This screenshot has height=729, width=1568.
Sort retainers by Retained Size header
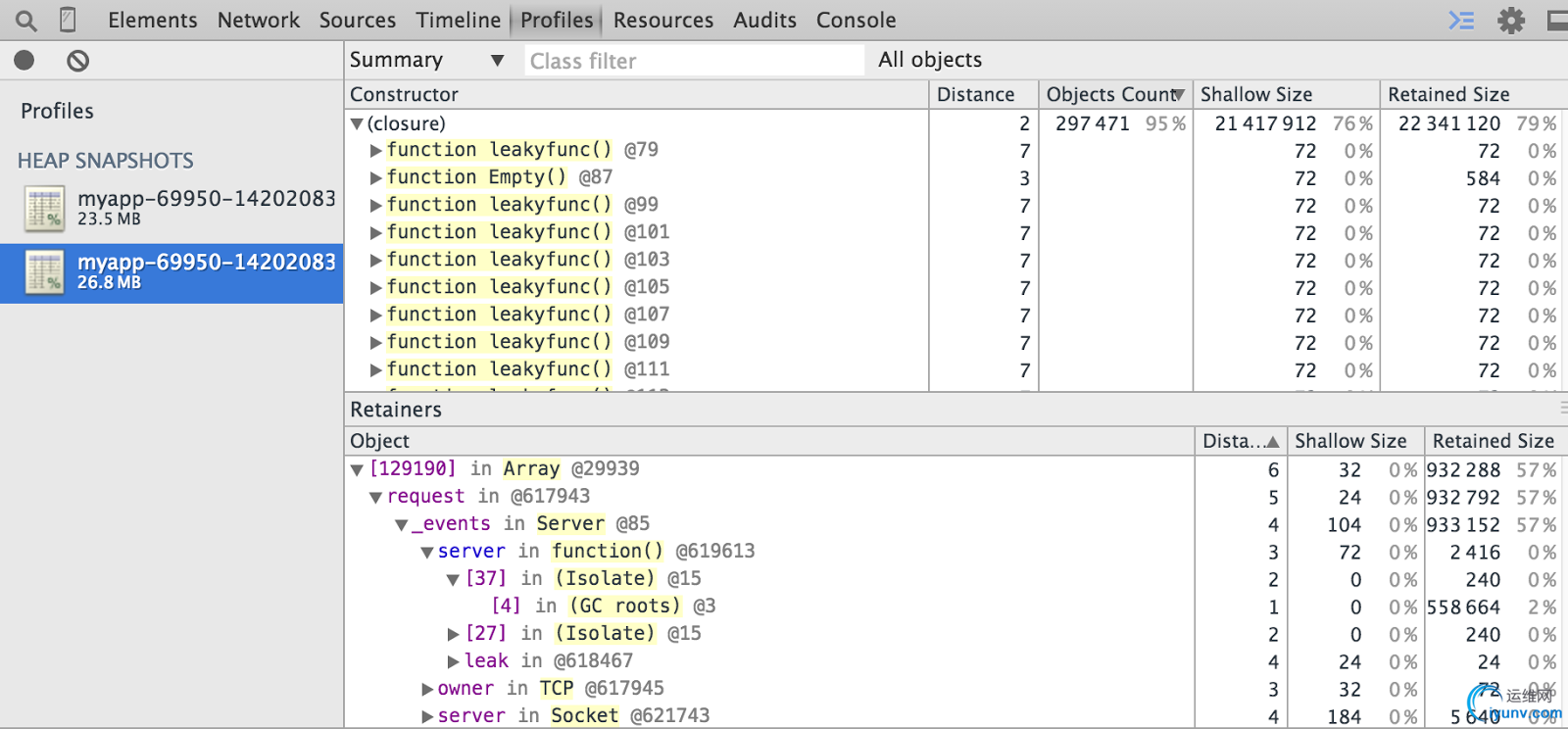point(1496,441)
